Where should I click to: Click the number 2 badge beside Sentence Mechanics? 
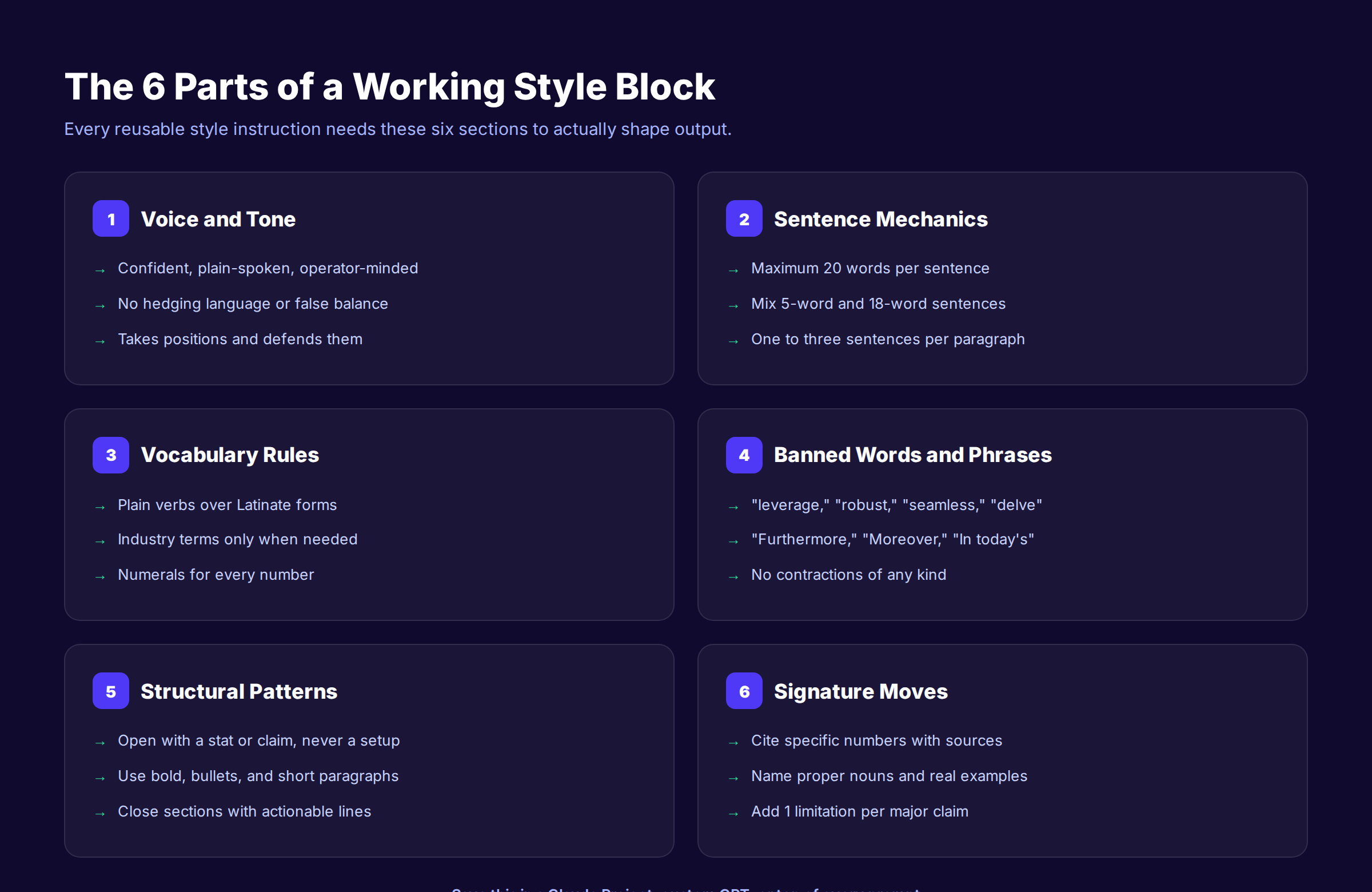click(x=744, y=218)
